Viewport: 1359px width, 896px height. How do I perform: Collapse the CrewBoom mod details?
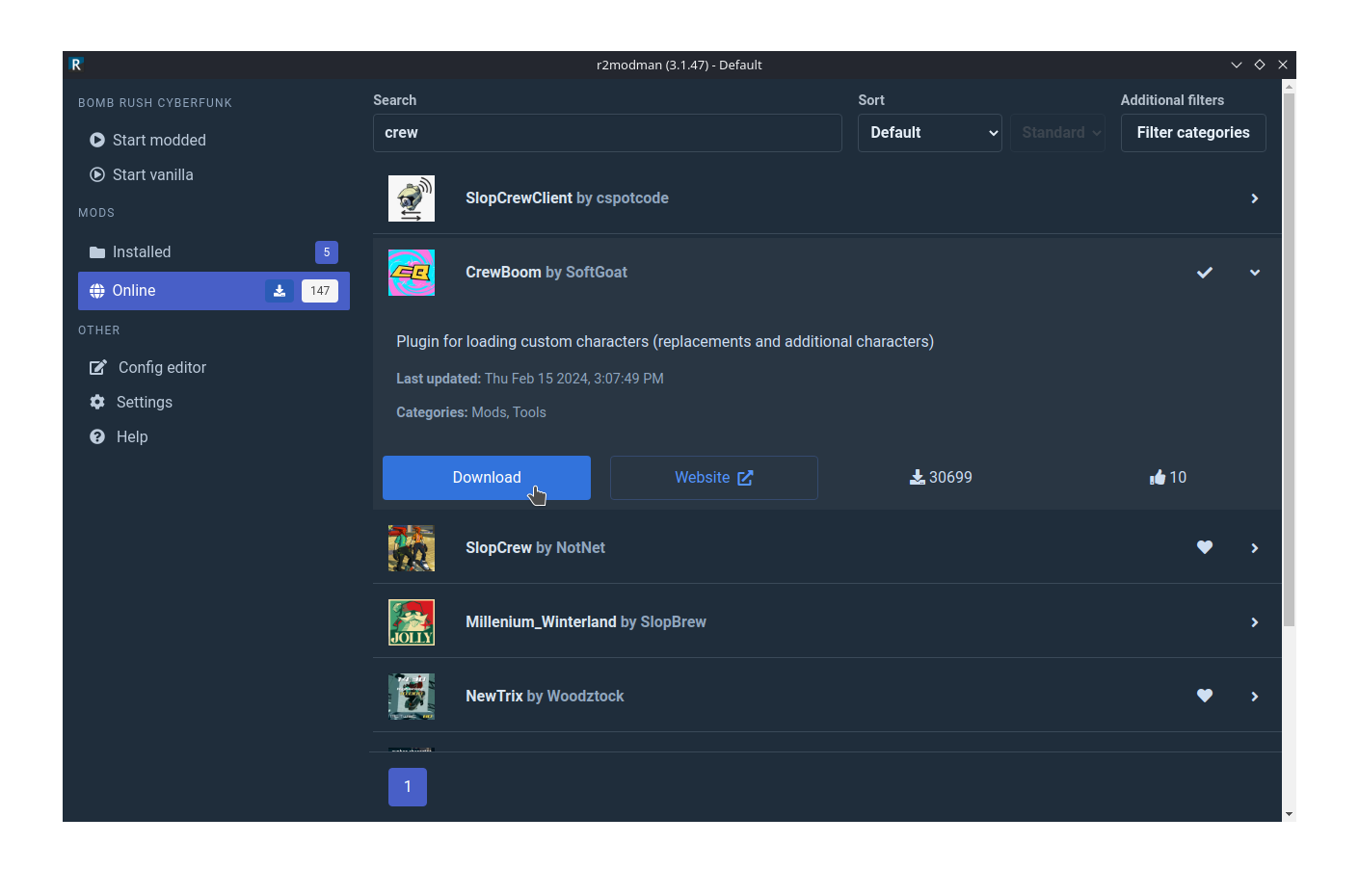click(1255, 273)
